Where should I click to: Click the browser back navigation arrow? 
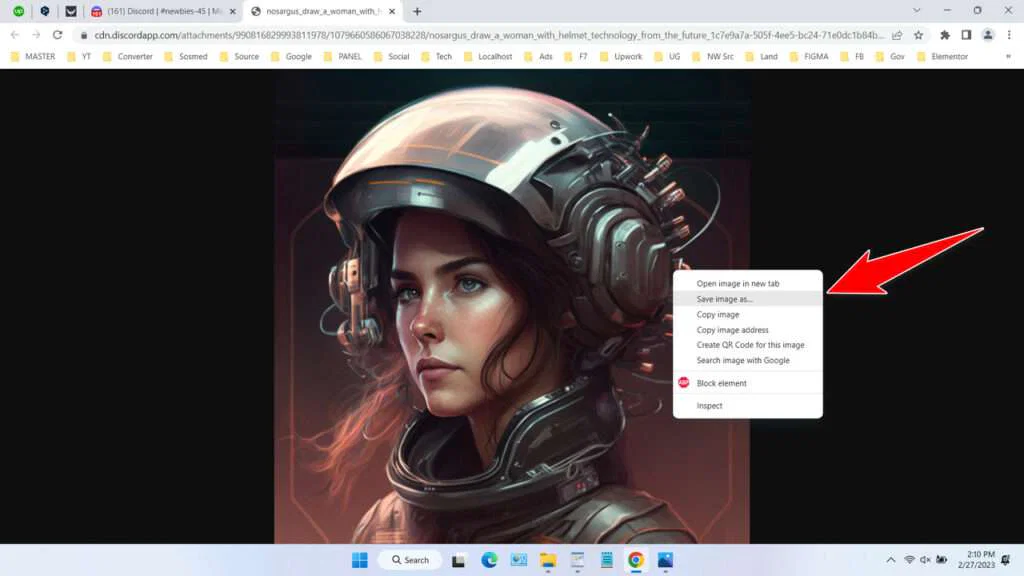pos(14,32)
